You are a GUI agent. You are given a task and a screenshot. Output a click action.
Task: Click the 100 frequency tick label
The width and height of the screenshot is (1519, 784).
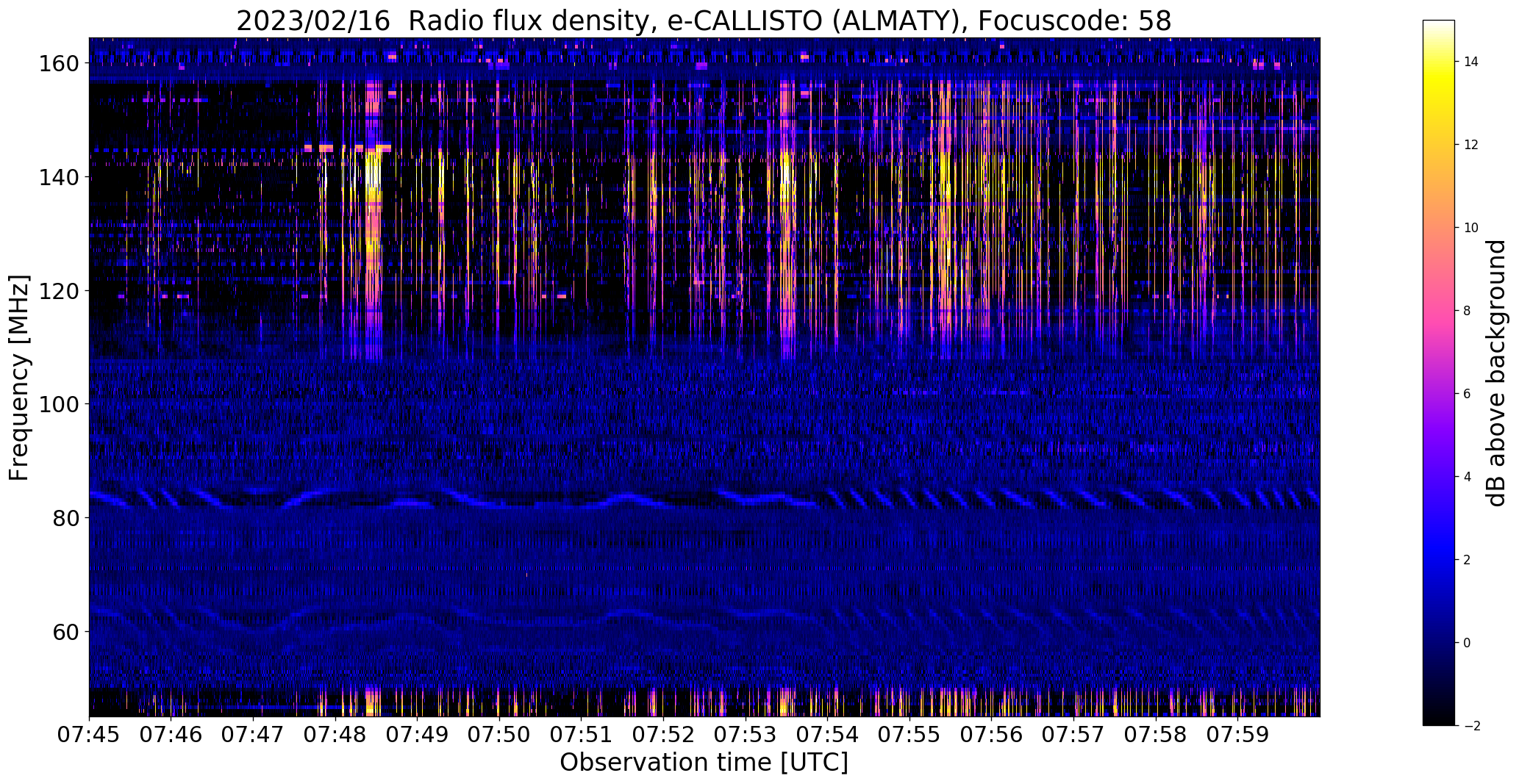pos(59,404)
